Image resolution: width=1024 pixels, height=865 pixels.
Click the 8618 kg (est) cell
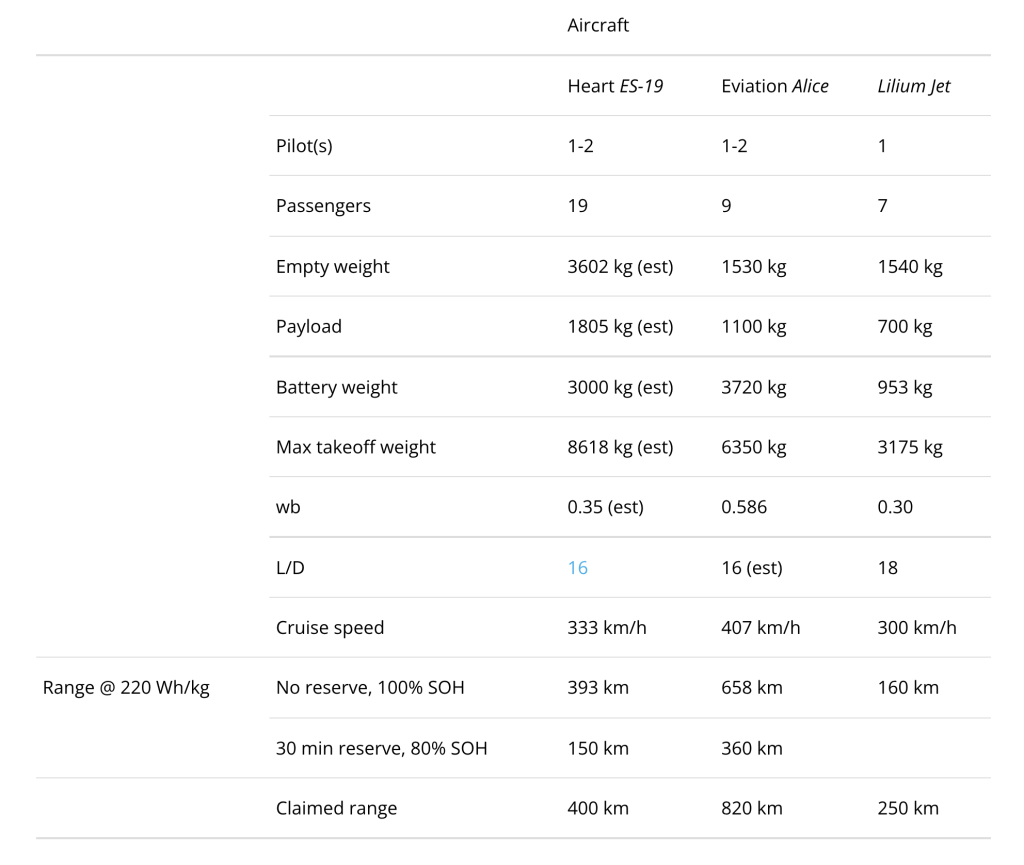tap(620, 447)
